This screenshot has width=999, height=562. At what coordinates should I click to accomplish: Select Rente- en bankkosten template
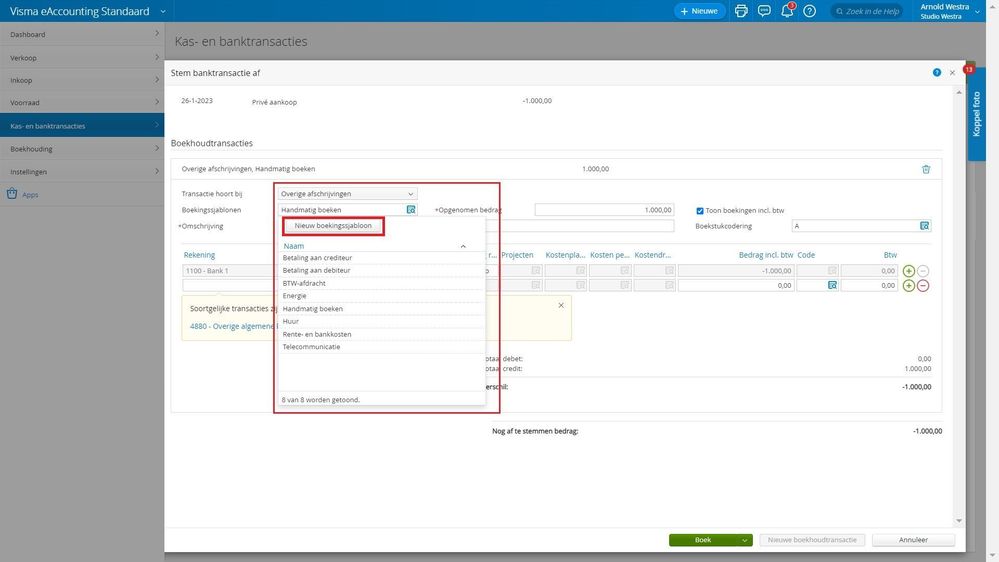[317, 334]
